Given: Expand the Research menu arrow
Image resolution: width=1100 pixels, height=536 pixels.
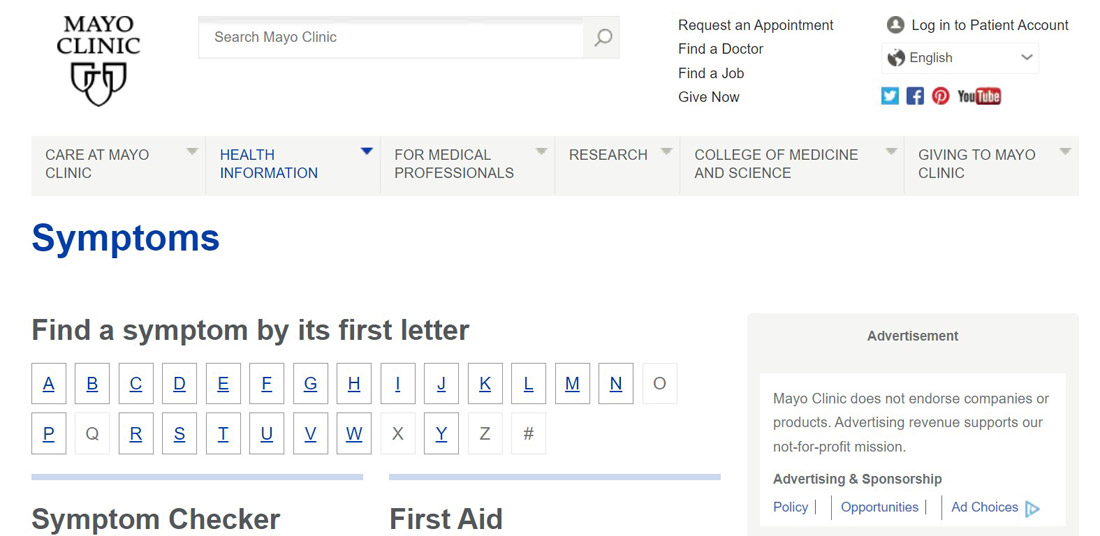Looking at the screenshot, I should point(667,152).
